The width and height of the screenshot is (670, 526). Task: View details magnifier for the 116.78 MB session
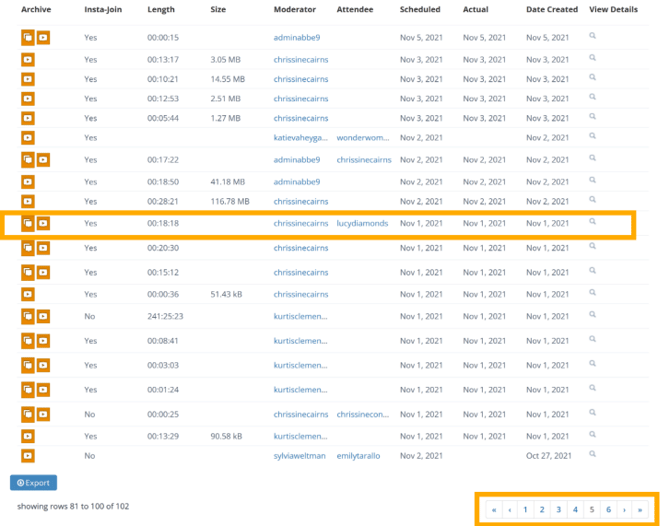coord(592,201)
